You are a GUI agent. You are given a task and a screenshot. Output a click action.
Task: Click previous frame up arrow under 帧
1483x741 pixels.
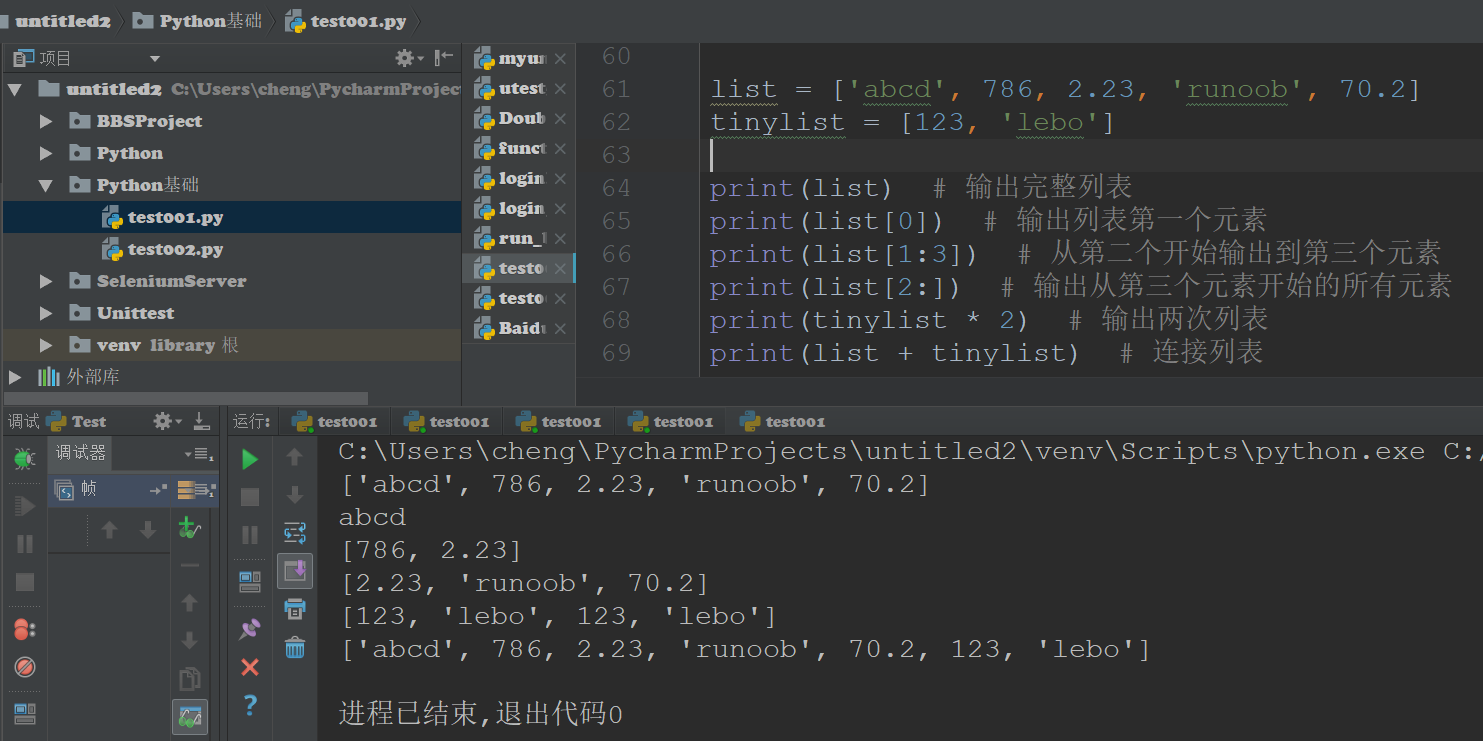tap(109, 530)
